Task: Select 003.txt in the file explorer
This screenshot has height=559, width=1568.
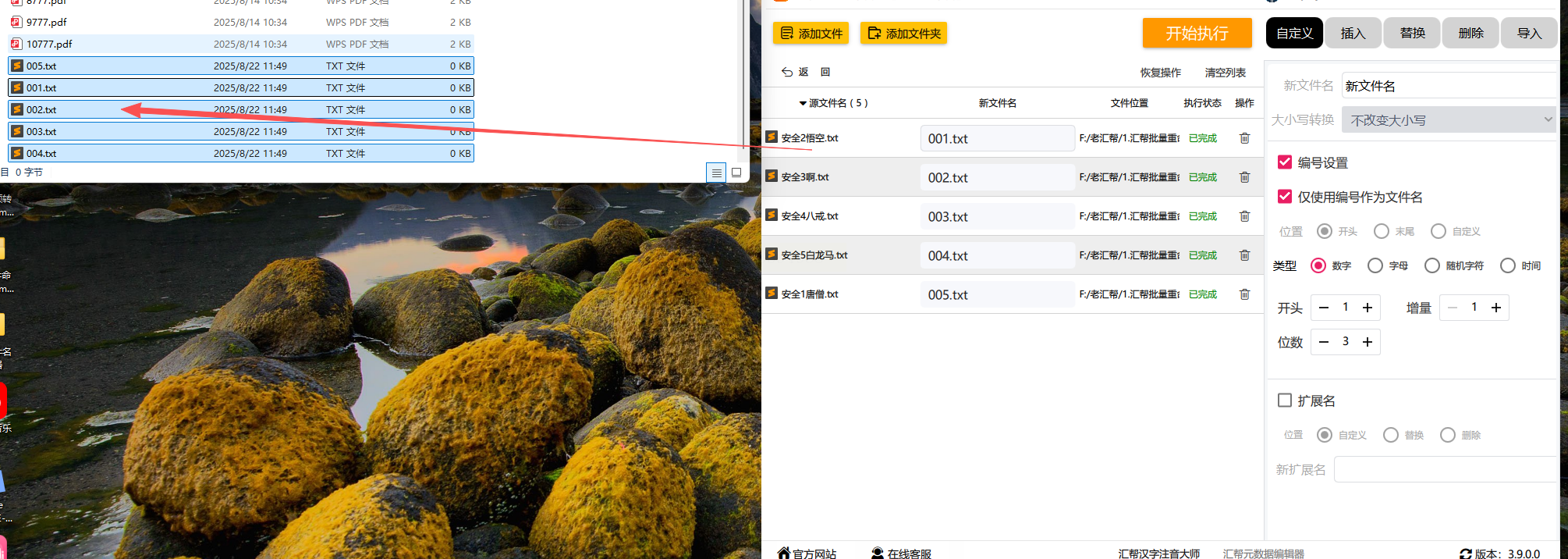Action: 241,131
